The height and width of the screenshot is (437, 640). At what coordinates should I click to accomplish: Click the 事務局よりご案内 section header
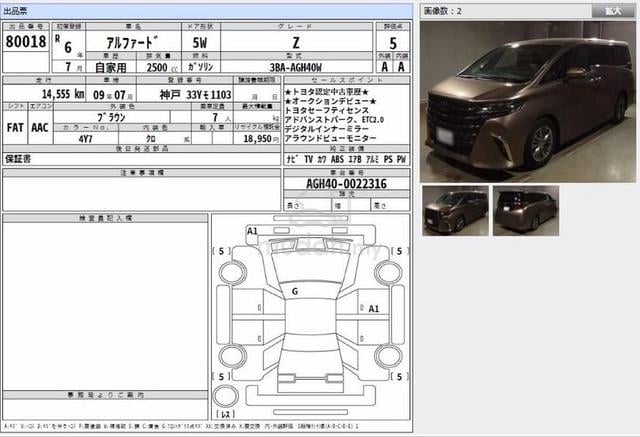click(105, 395)
